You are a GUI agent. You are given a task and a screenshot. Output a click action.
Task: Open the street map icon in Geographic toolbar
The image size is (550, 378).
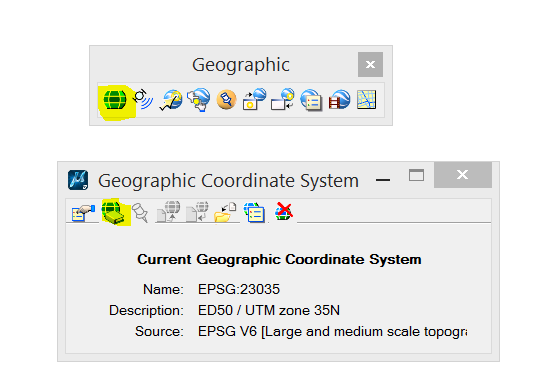[367, 100]
